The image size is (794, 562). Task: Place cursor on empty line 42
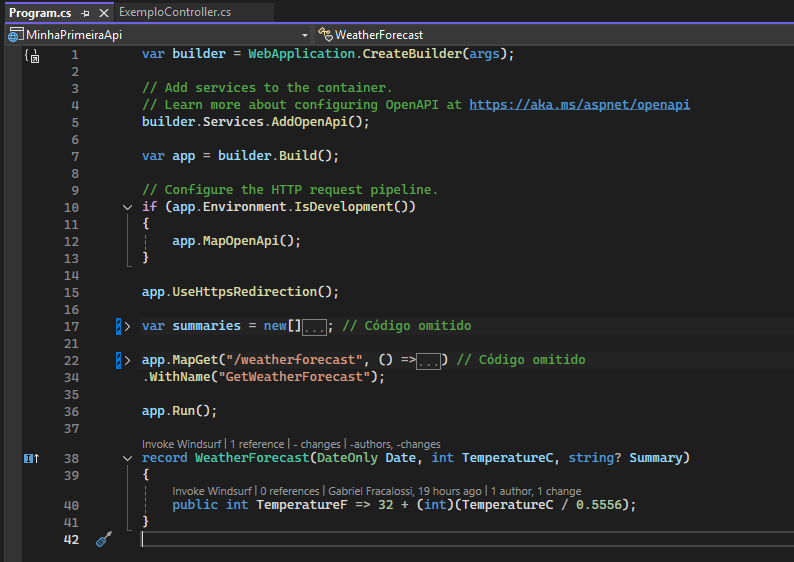click(466, 539)
